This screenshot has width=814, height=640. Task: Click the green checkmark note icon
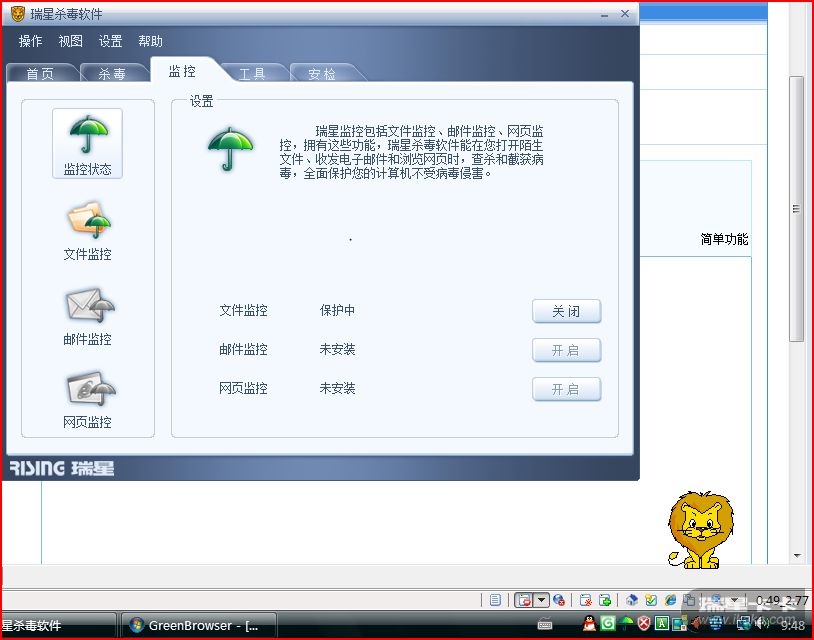pos(651,600)
